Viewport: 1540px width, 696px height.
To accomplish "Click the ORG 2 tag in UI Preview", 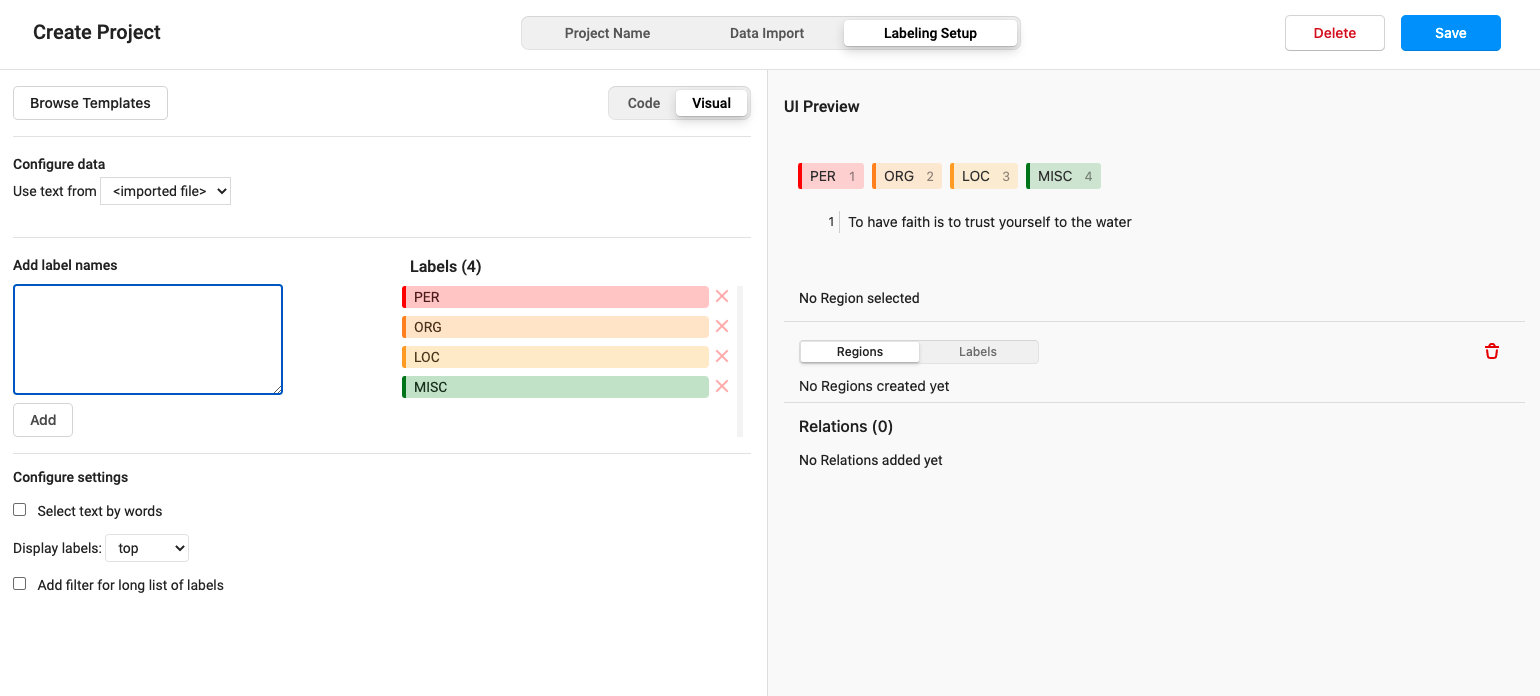I will [x=907, y=176].
